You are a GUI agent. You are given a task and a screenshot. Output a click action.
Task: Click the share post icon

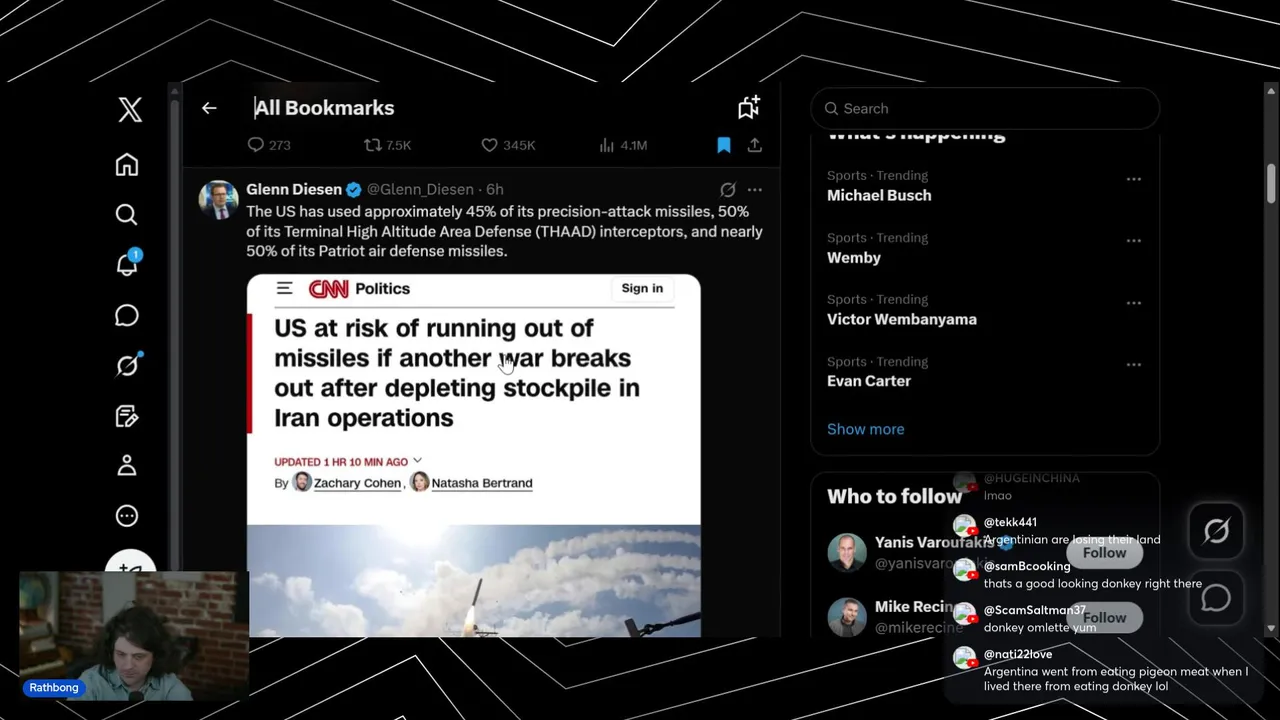point(755,145)
